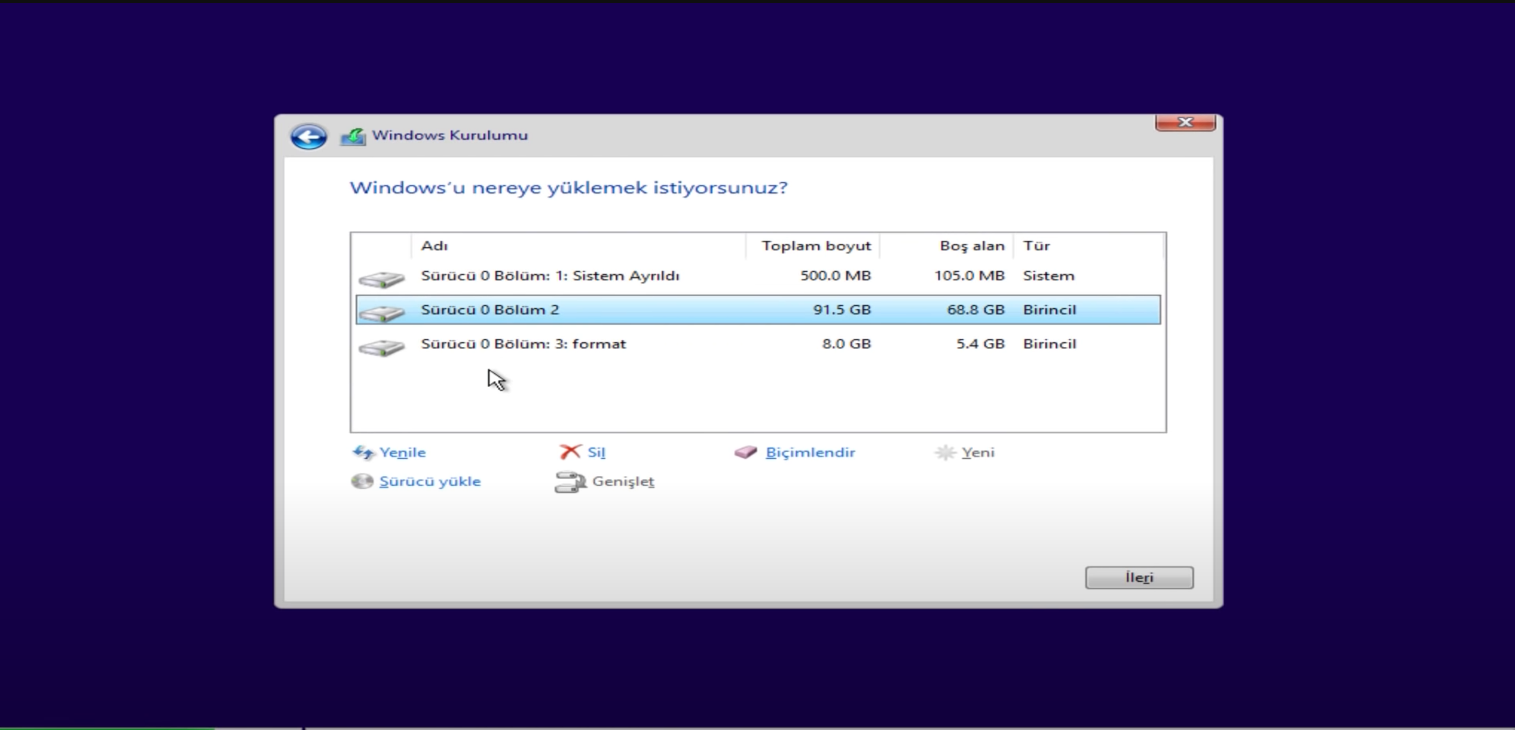Image resolution: width=1515 pixels, height=730 pixels.
Task: Click the Birincil type for Bölüm 2
Action: pos(1049,310)
